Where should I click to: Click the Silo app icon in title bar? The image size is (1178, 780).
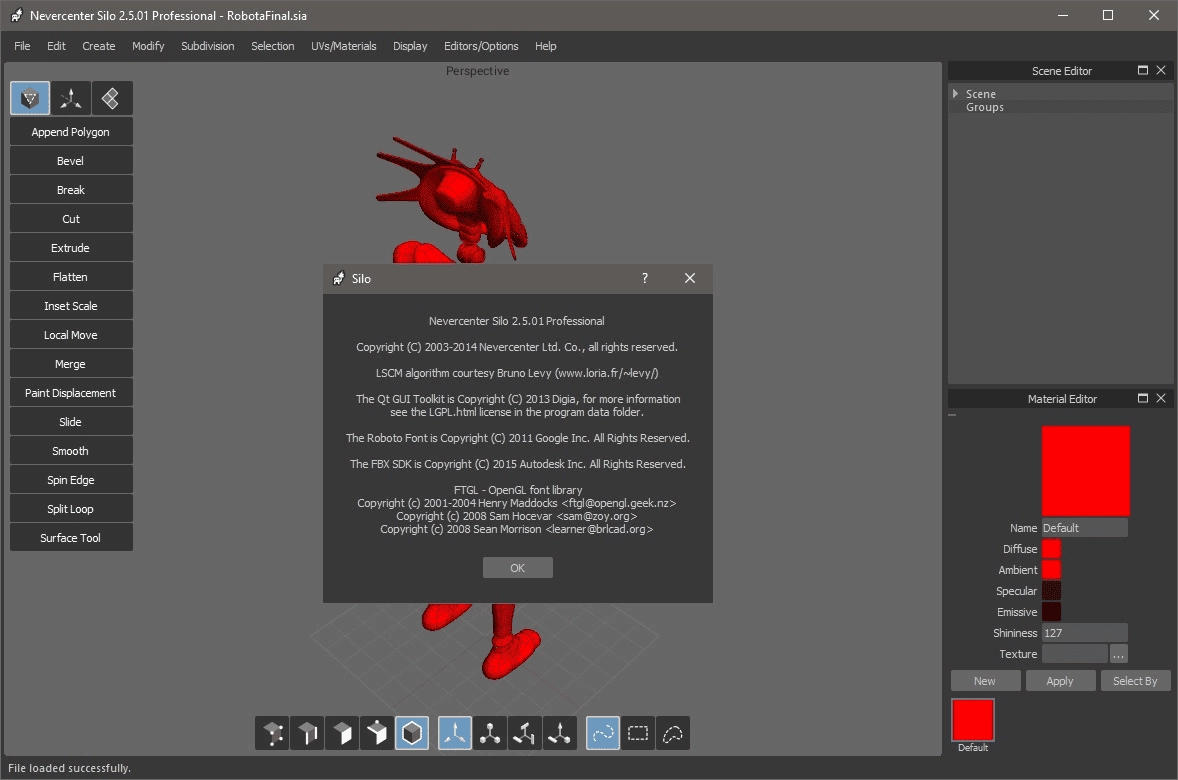[x=17, y=15]
